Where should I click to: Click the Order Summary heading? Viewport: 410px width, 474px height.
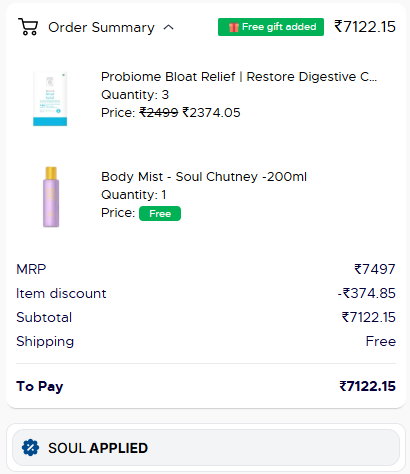(x=101, y=27)
